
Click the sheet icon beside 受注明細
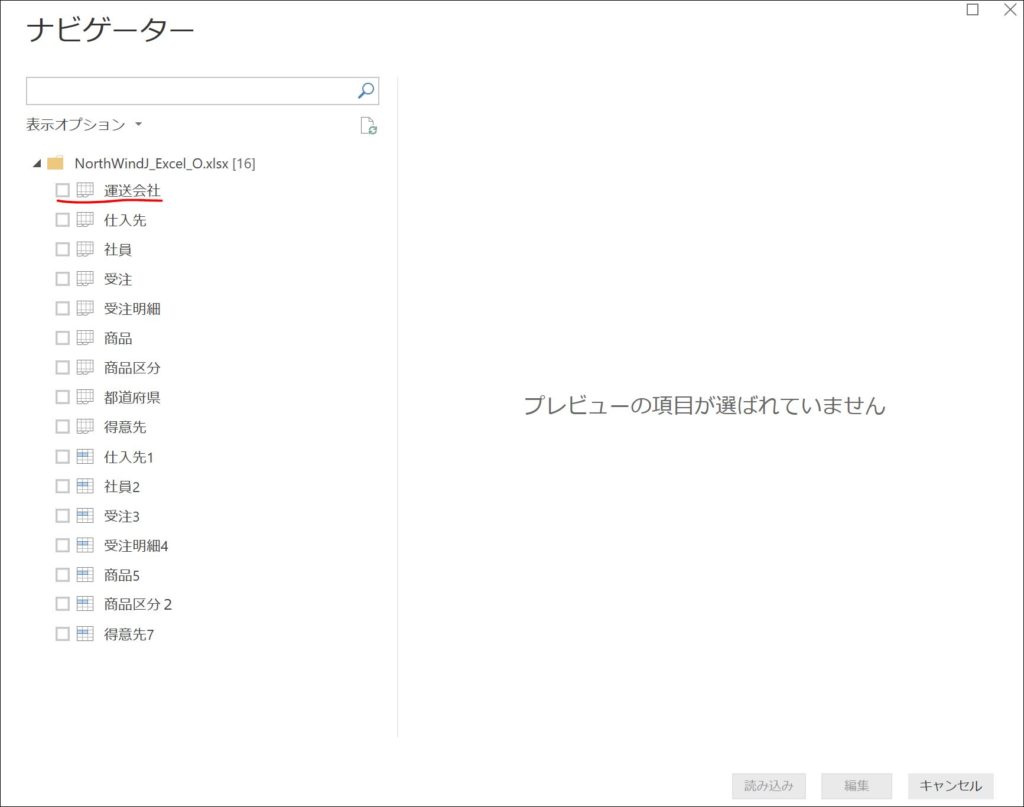(x=85, y=308)
